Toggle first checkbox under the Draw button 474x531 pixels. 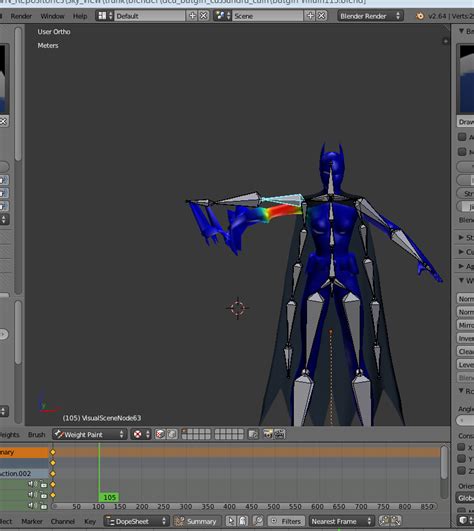[462, 137]
